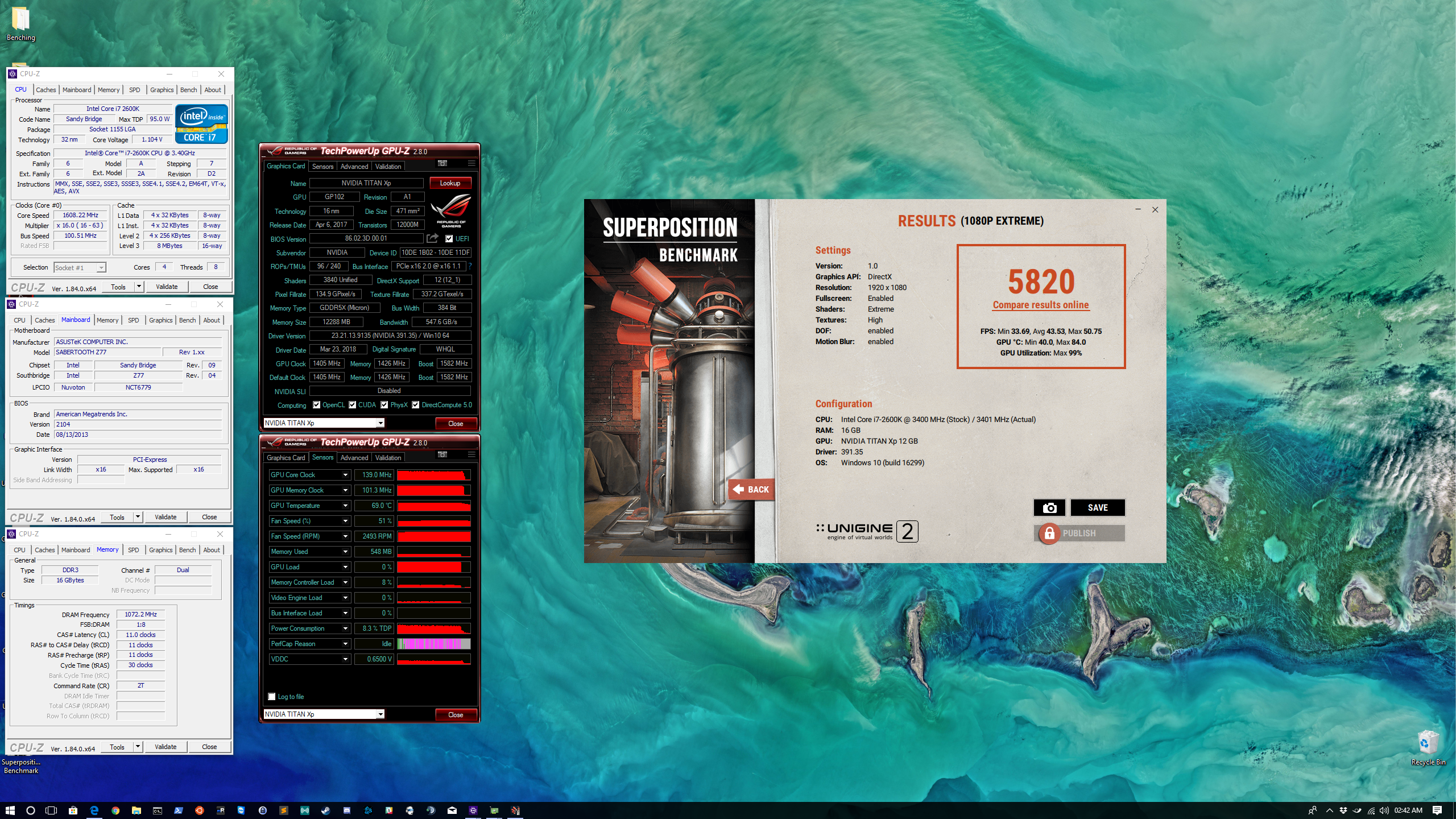
Task: Expand the Fan Speed (RPM) sensor dropdown
Action: tap(345, 536)
